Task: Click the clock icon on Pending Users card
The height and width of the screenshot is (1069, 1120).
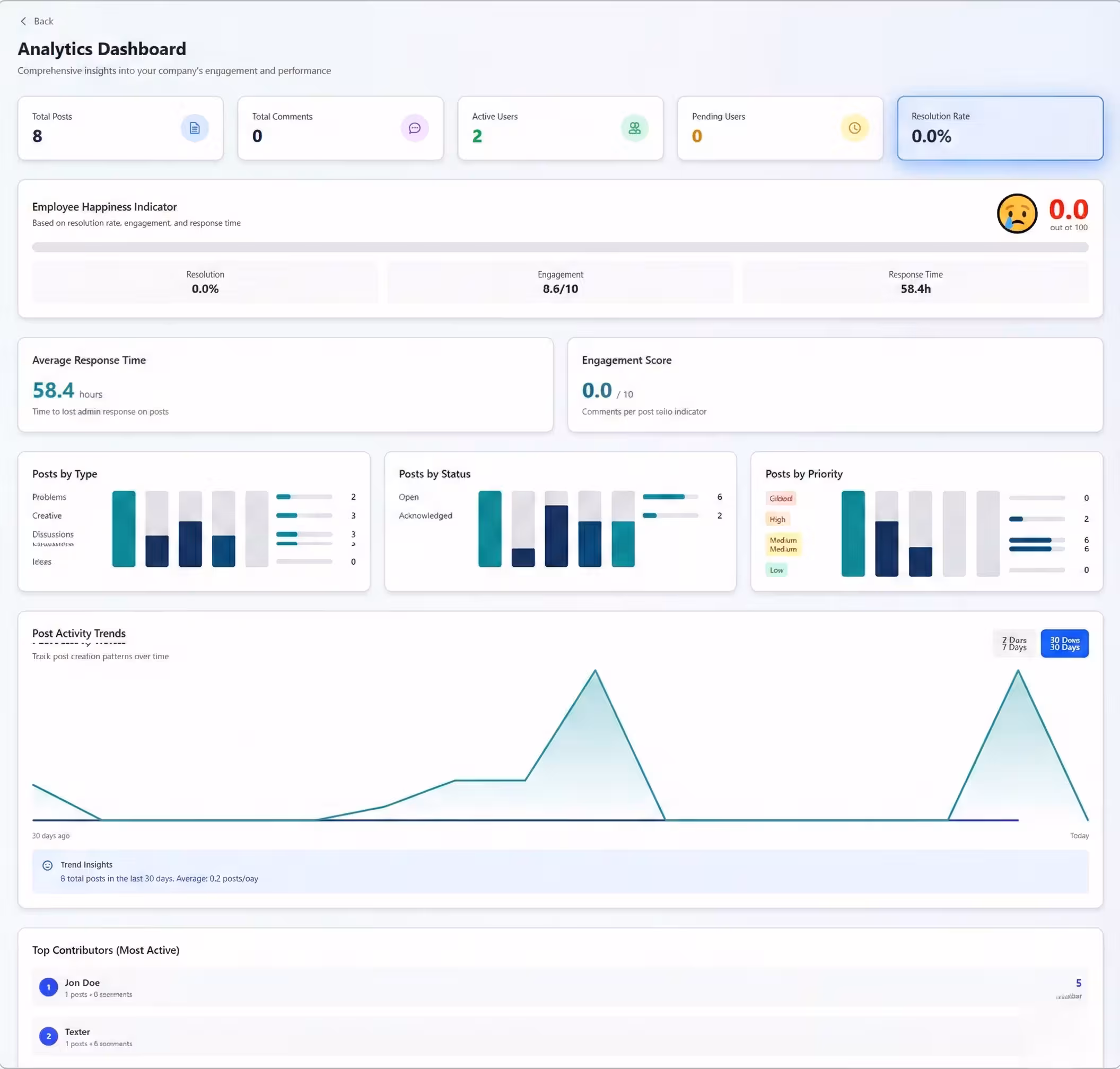Action: click(854, 128)
